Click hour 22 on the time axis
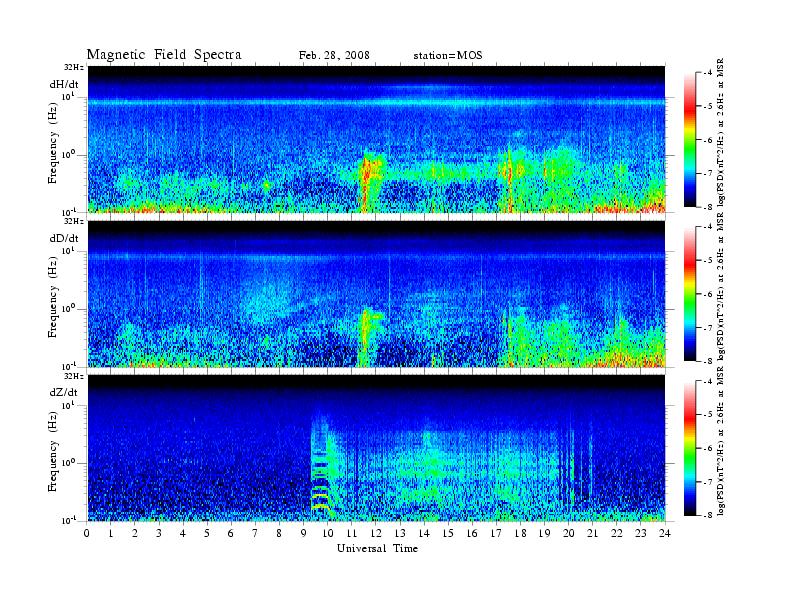 tap(616, 533)
